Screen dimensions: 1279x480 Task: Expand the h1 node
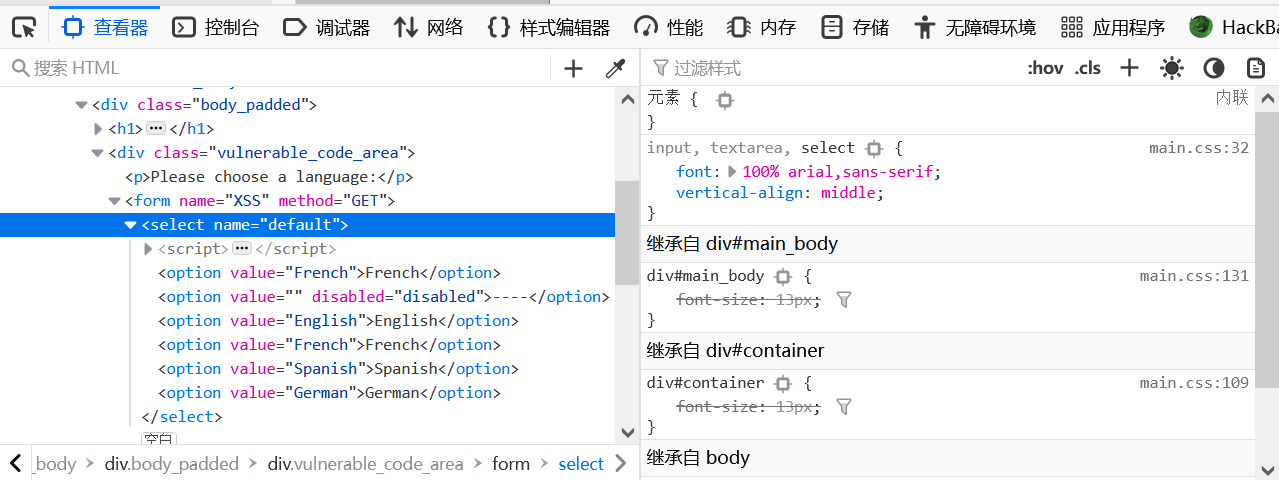click(98, 129)
